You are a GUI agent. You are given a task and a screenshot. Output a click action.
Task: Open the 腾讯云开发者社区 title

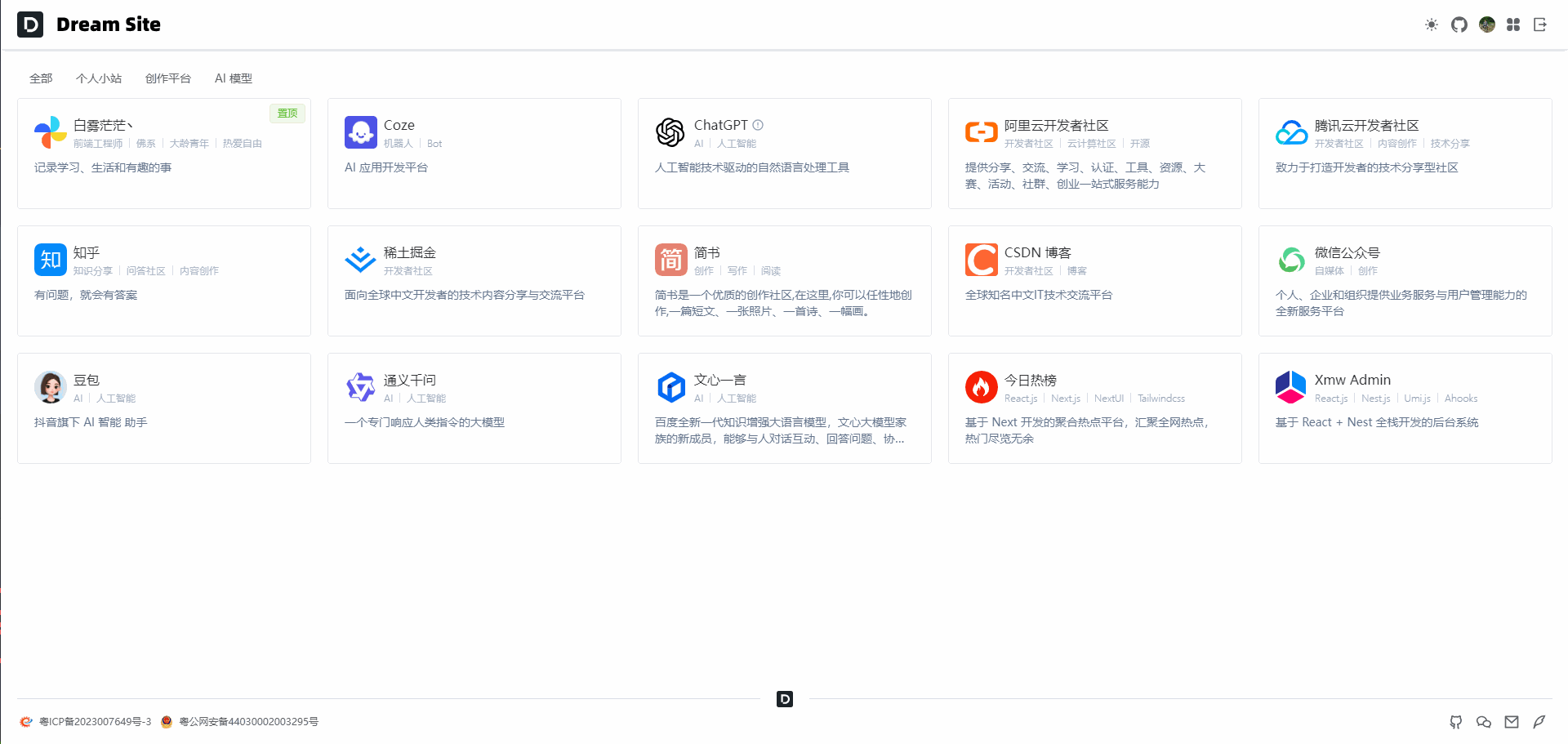click(x=1367, y=125)
